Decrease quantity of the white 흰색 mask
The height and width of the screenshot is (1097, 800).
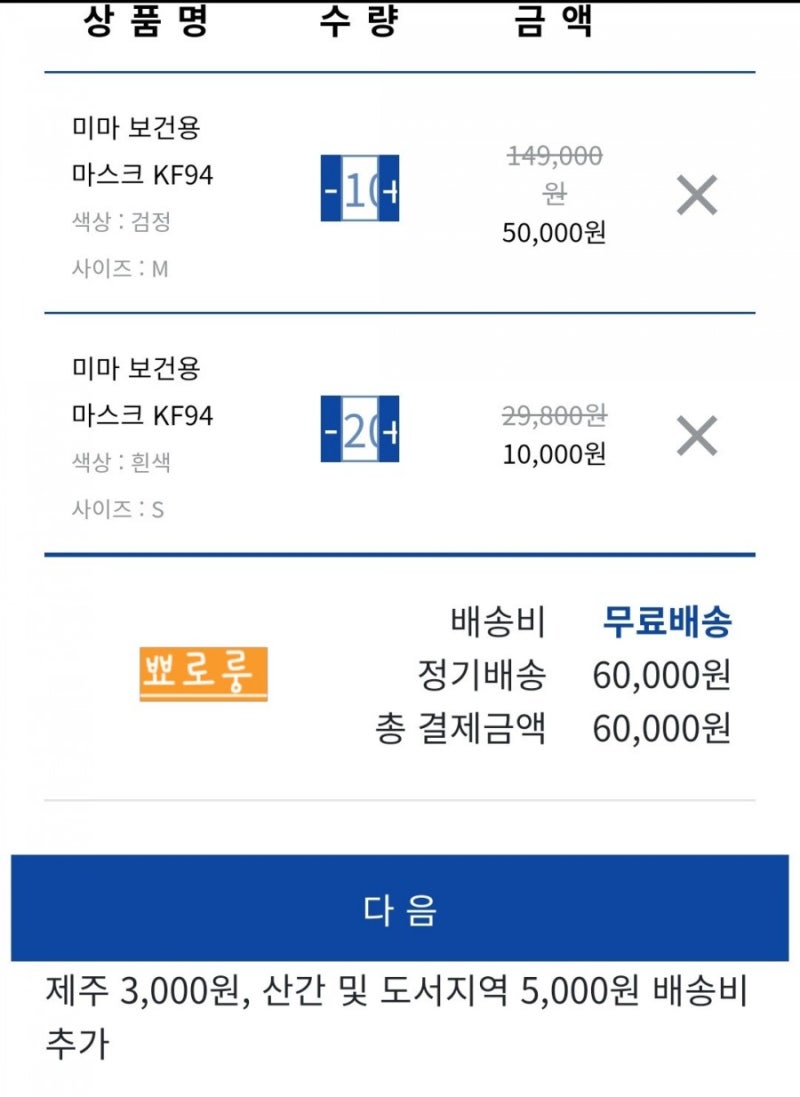(x=331, y=429)
